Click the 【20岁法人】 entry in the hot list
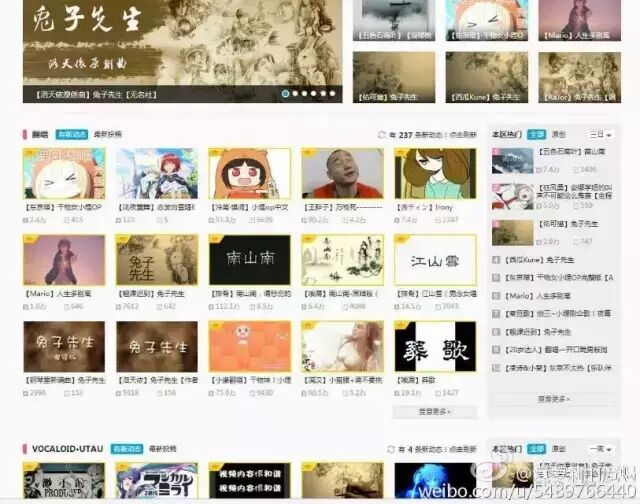 coord(556,350)
